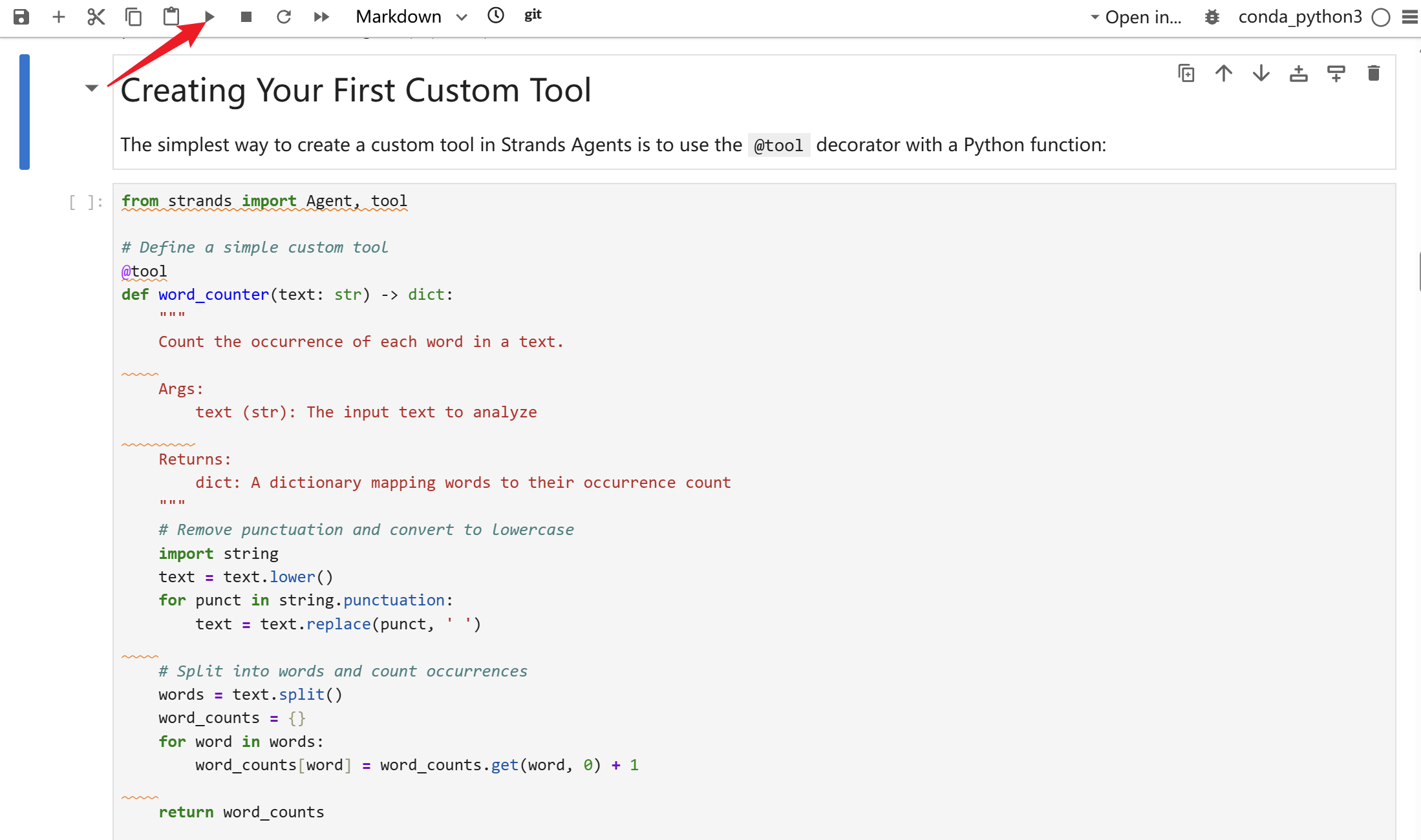Insert a cell above using cell toolbar icon

point(1299,74)
